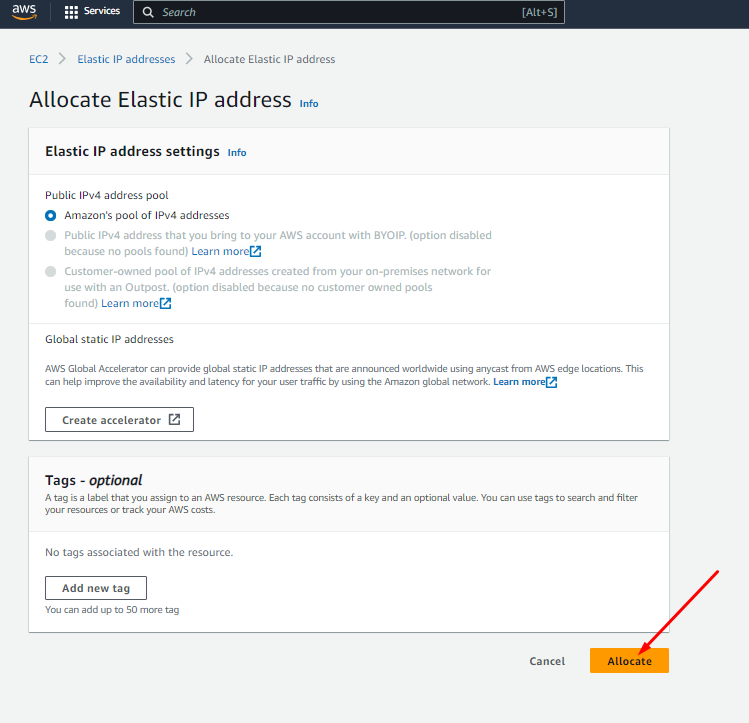749x723 pixels.
Task: Cancel the allocation
Action: [x=547, y=661]
